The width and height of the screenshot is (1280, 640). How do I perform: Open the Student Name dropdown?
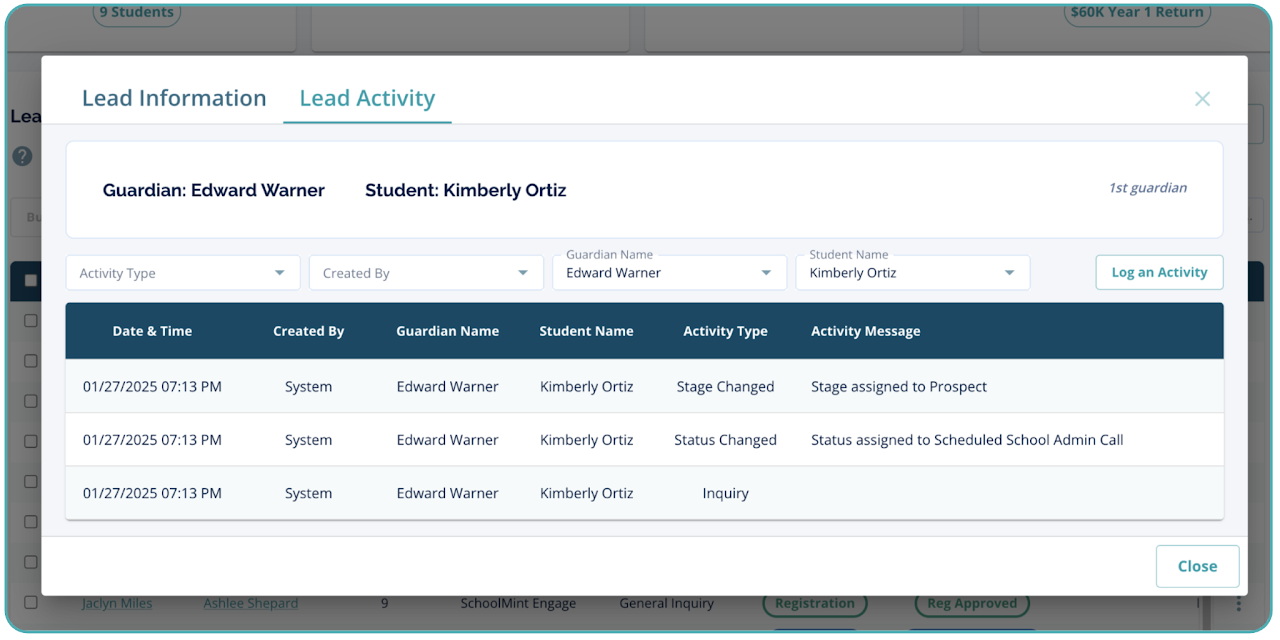912,273
